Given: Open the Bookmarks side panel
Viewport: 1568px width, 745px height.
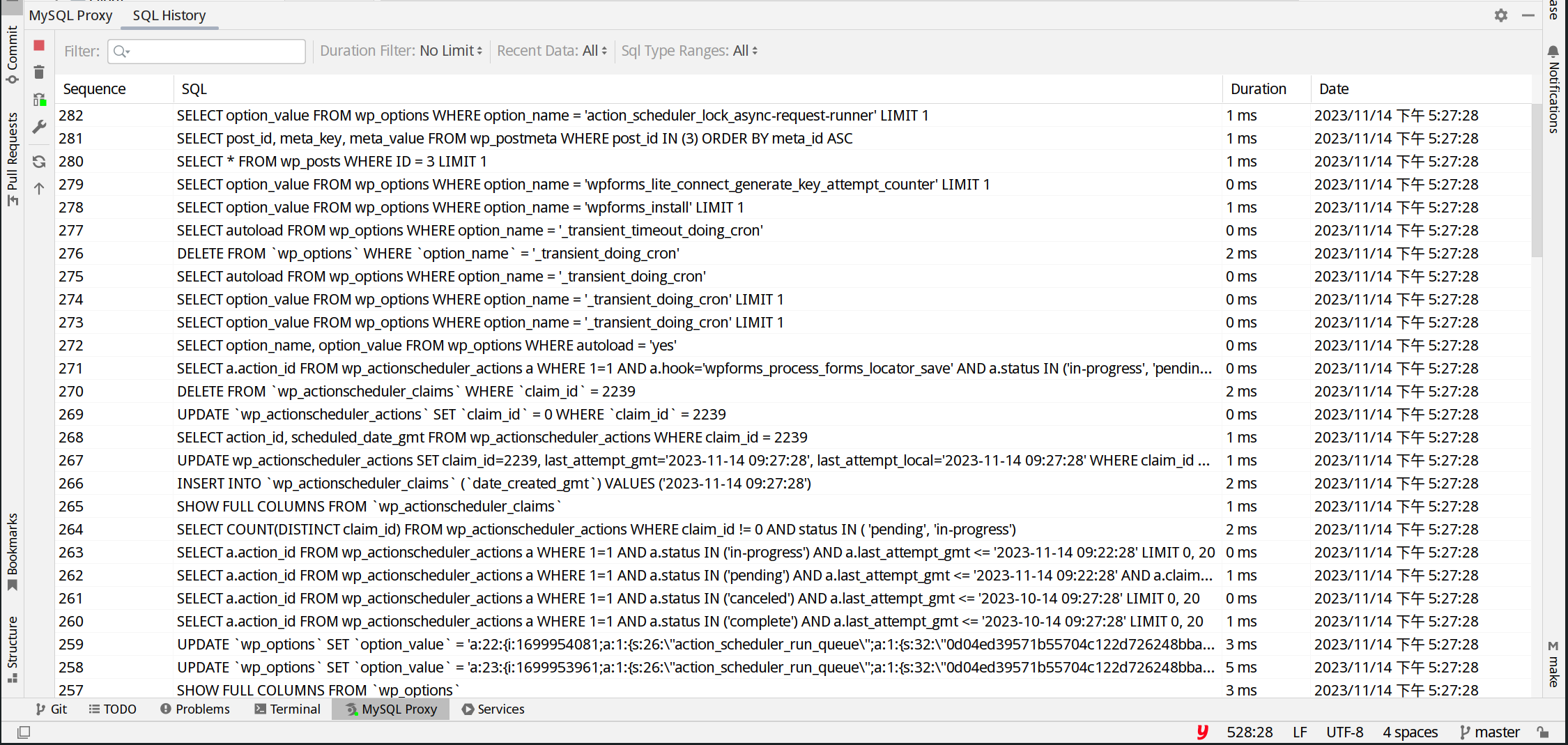Looking at the screenshot, I should (x=13, y=552).
